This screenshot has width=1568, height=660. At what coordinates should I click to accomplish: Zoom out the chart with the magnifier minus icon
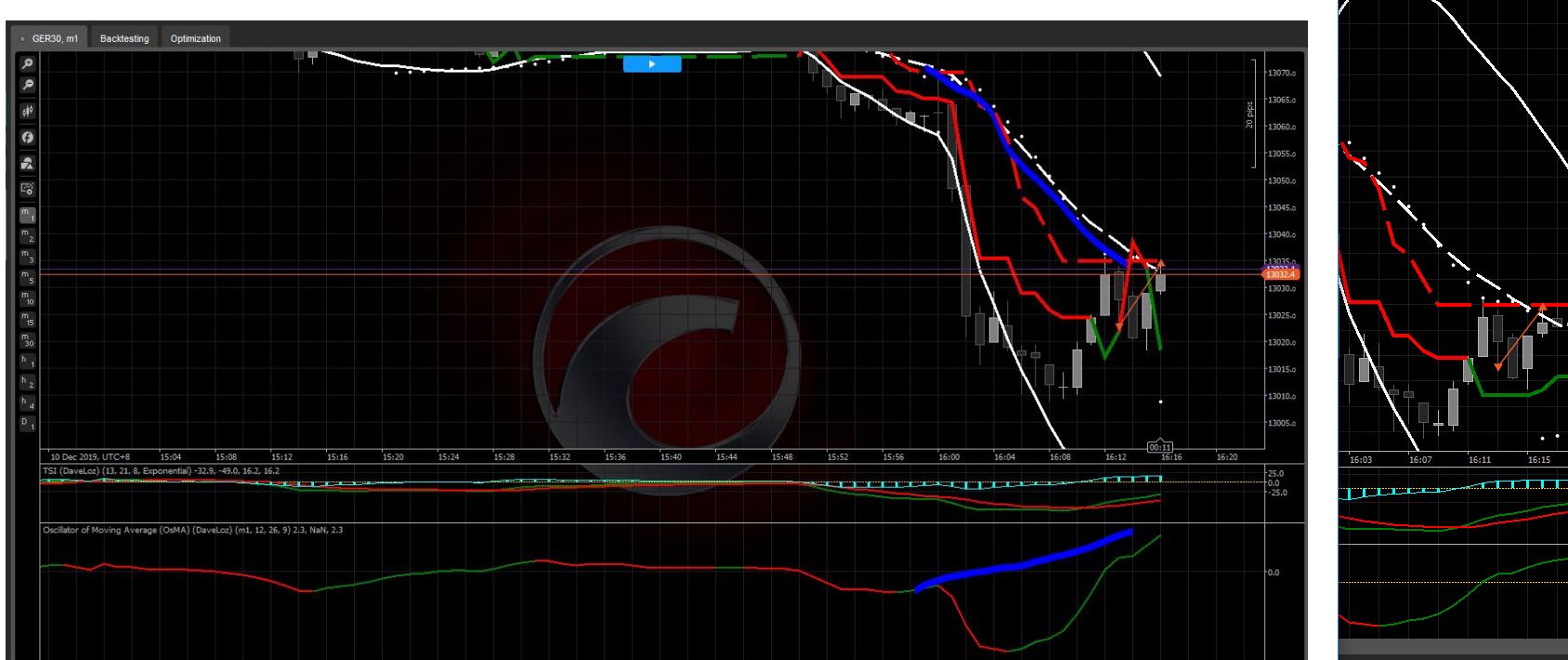[28, 85]
